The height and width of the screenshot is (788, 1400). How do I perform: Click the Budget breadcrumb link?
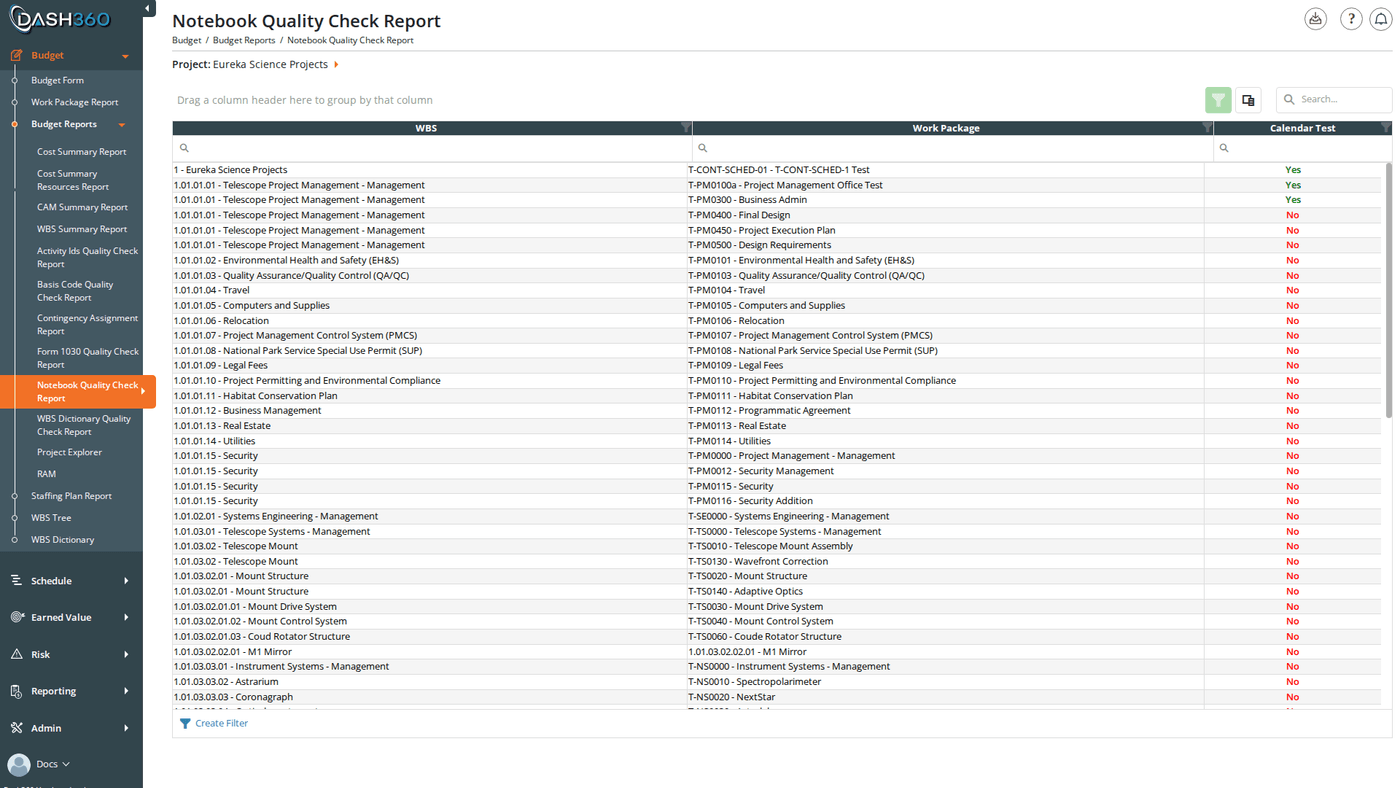click(x=186, y=41)
